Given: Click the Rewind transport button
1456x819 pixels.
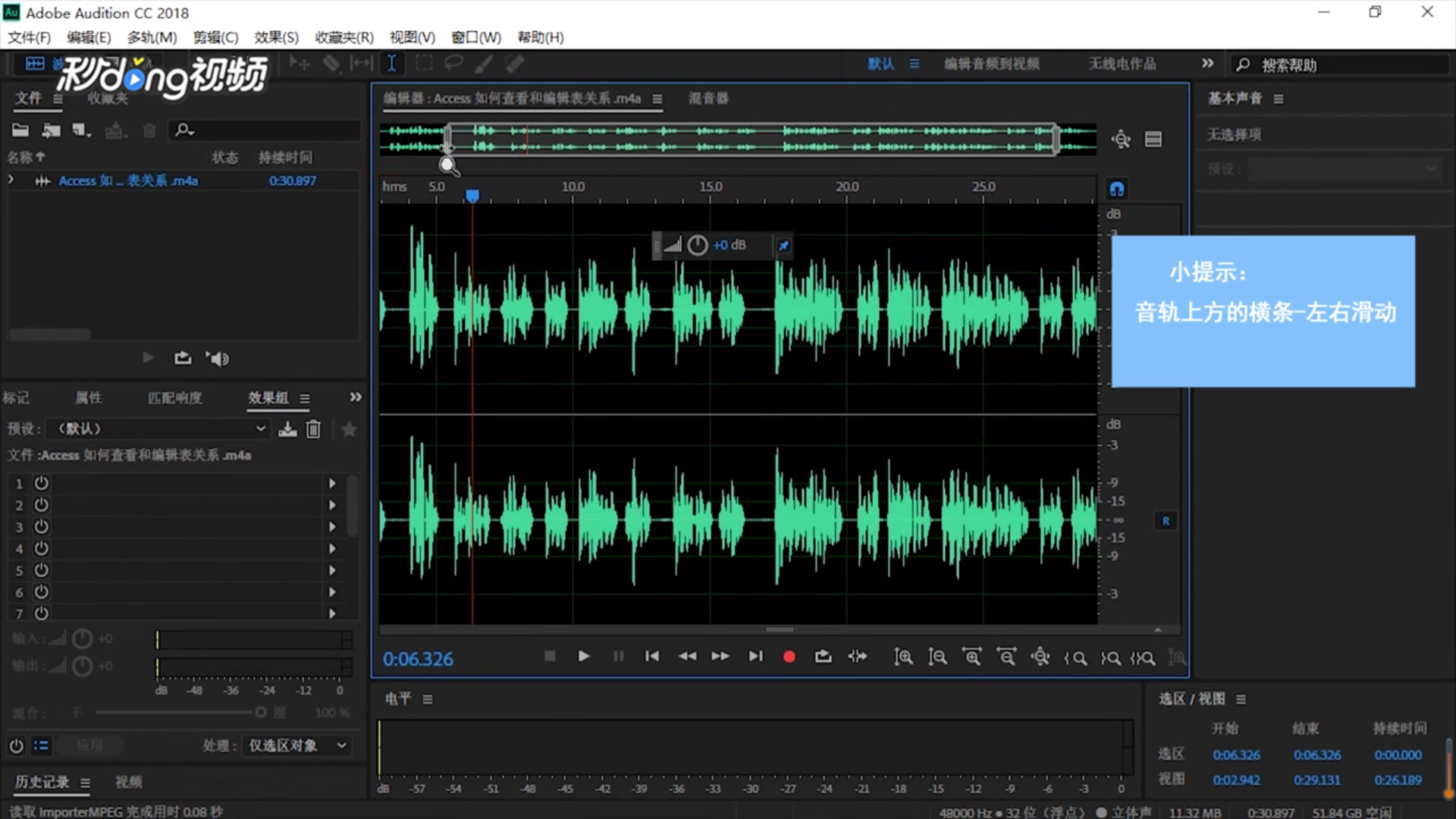Looking at the screenshot, I should pos(687,657).
